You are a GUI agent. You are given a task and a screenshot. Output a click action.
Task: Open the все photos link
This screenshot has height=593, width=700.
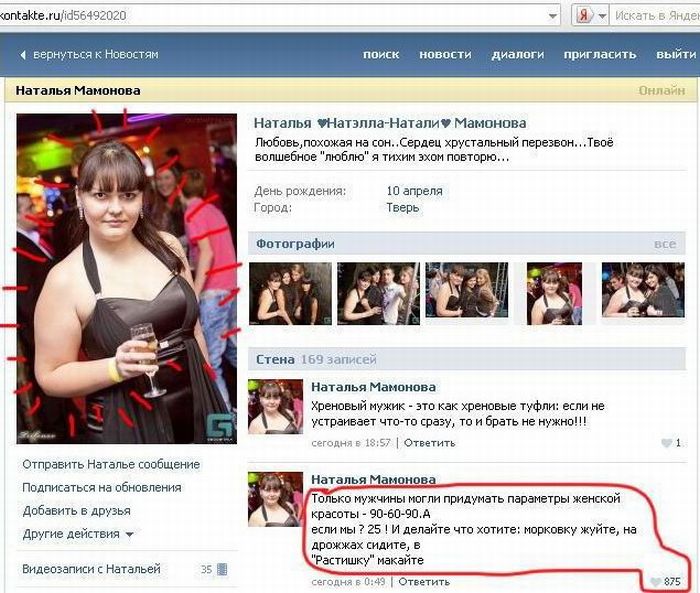[665, 244]
